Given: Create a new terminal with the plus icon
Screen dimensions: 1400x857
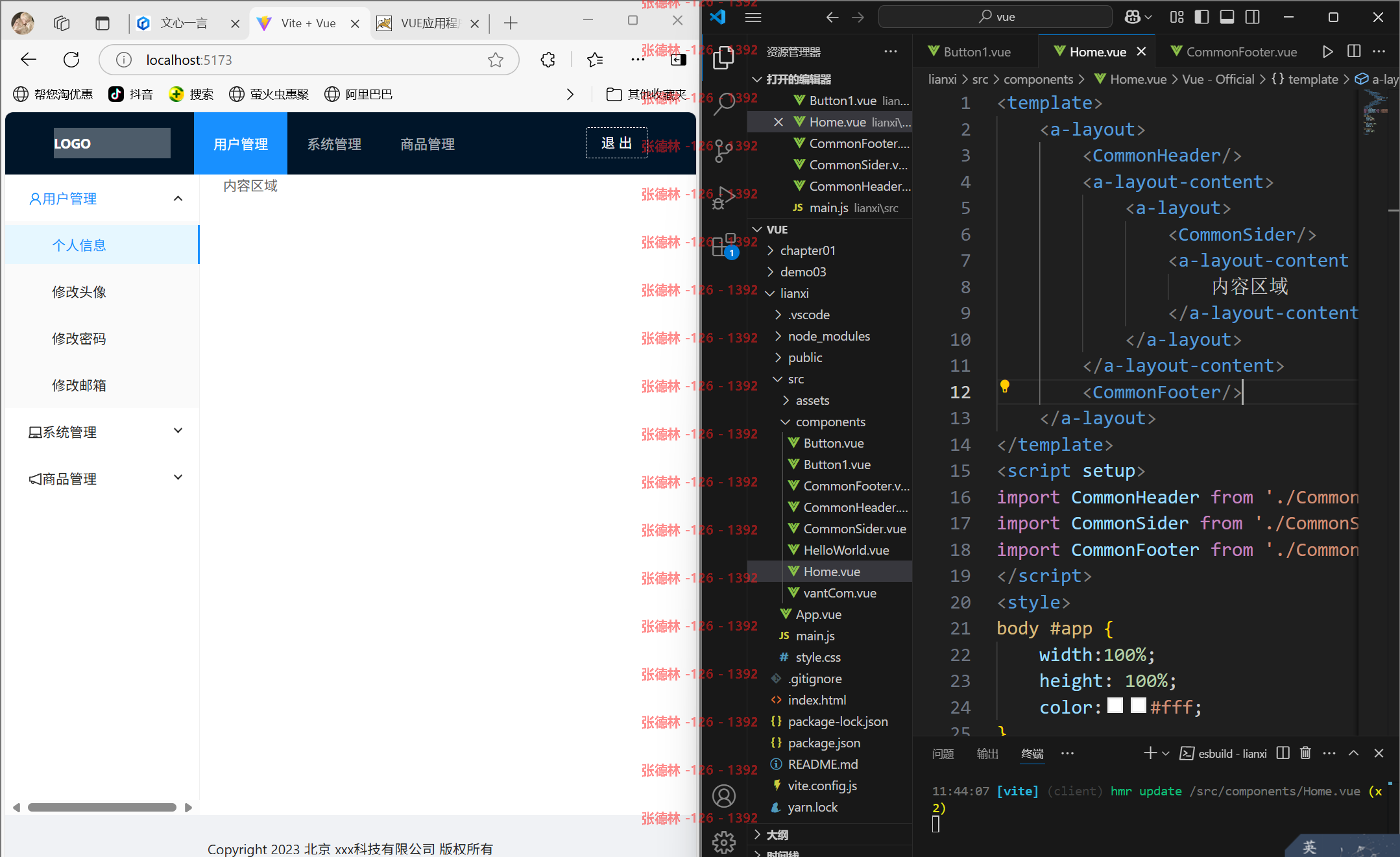Looking at the screenshot, I should click(1150, 753).
